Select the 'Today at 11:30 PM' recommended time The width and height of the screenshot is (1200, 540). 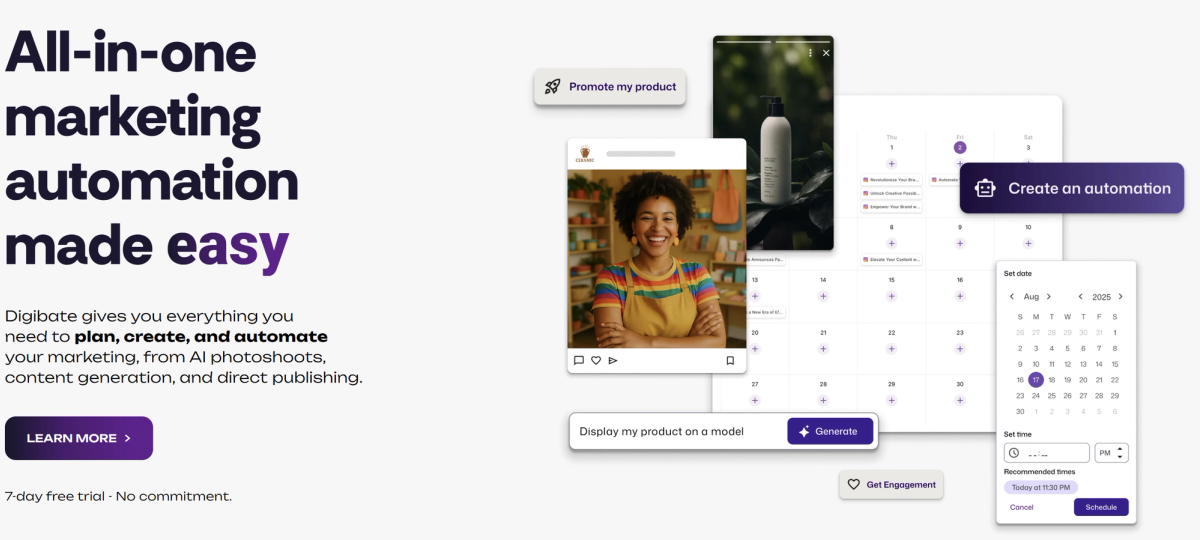(x=1041, y=487)
